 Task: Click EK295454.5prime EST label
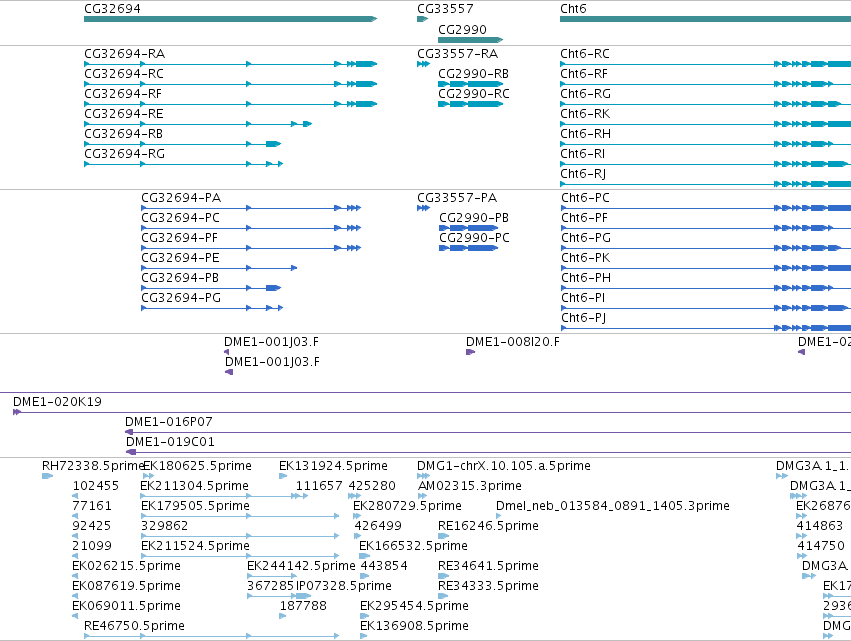pyautogui.click(x=415, y=606)
